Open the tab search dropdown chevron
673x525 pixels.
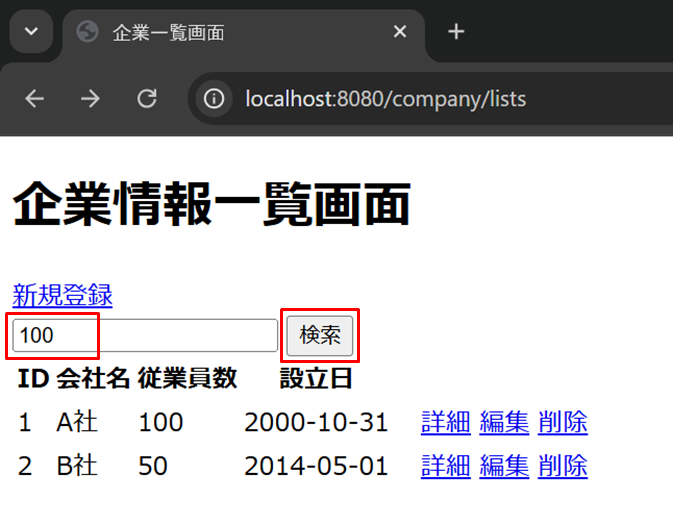[31, 32]
